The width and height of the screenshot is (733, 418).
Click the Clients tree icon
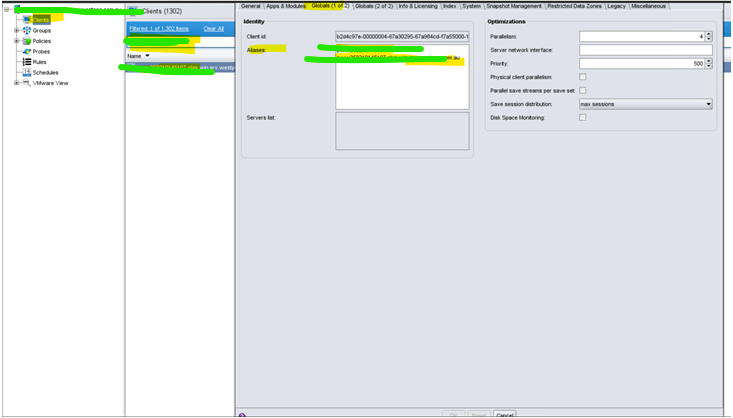(x=27, y=20)
